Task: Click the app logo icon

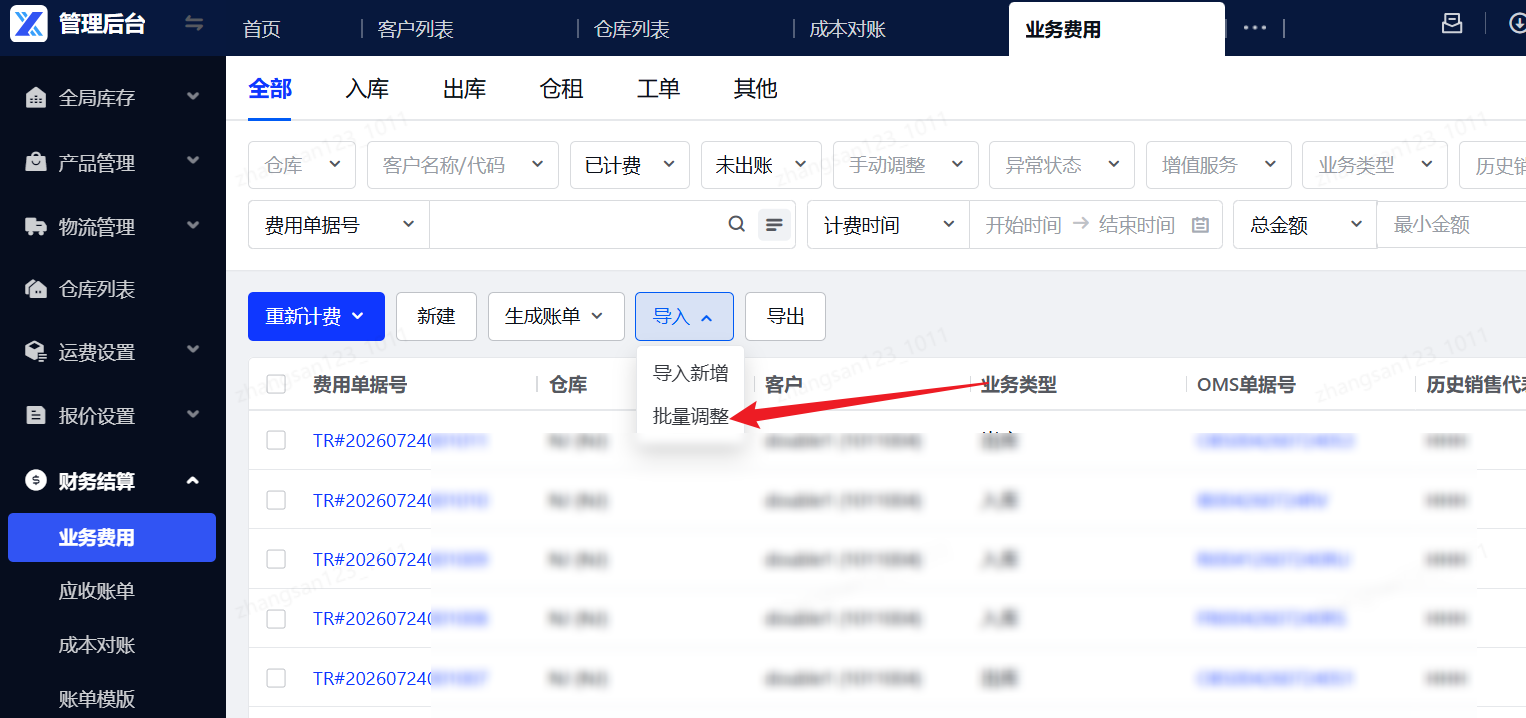Action: [x=29, y=24]
